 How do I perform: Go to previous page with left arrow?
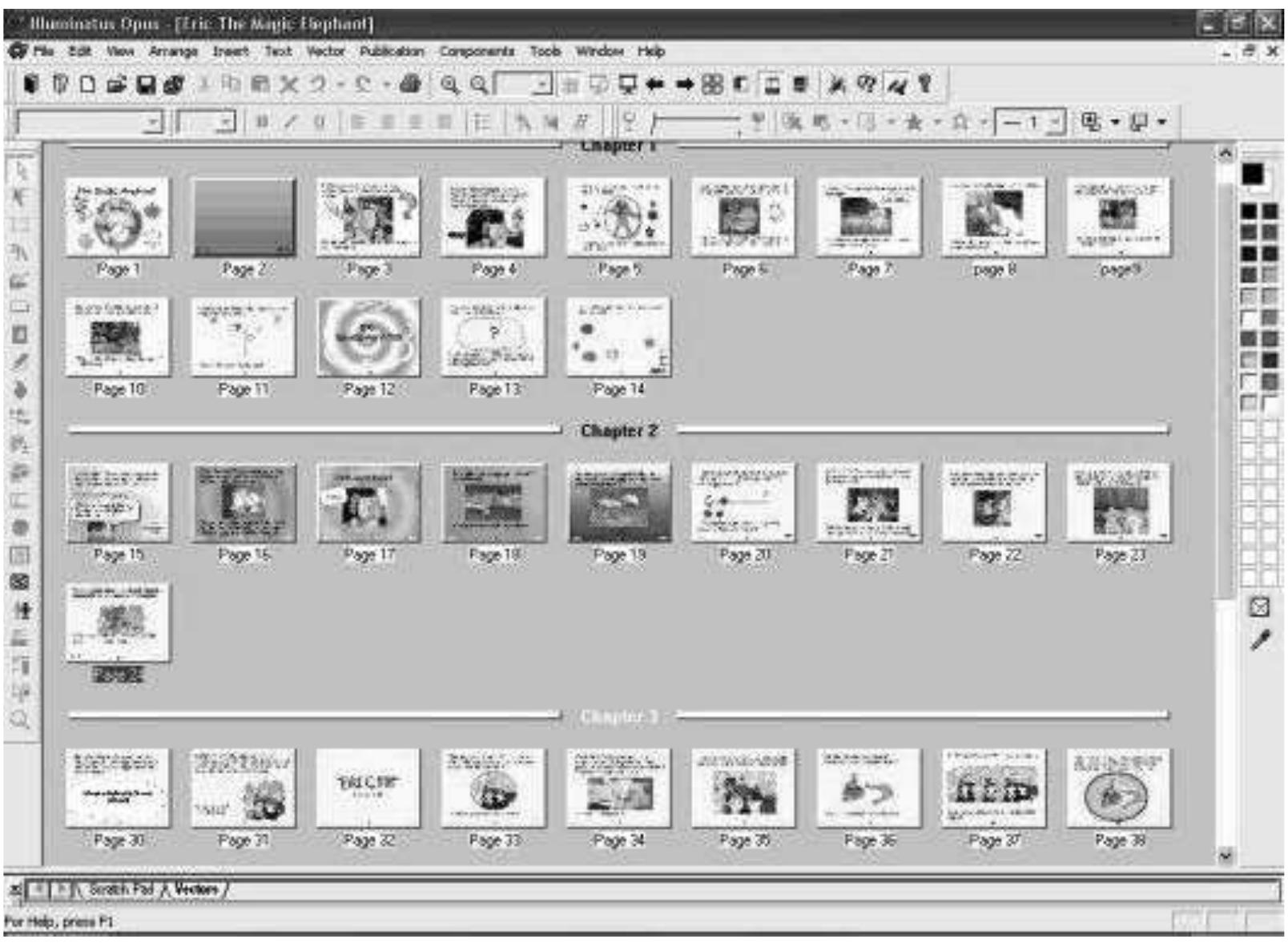[x=654, y=84]
